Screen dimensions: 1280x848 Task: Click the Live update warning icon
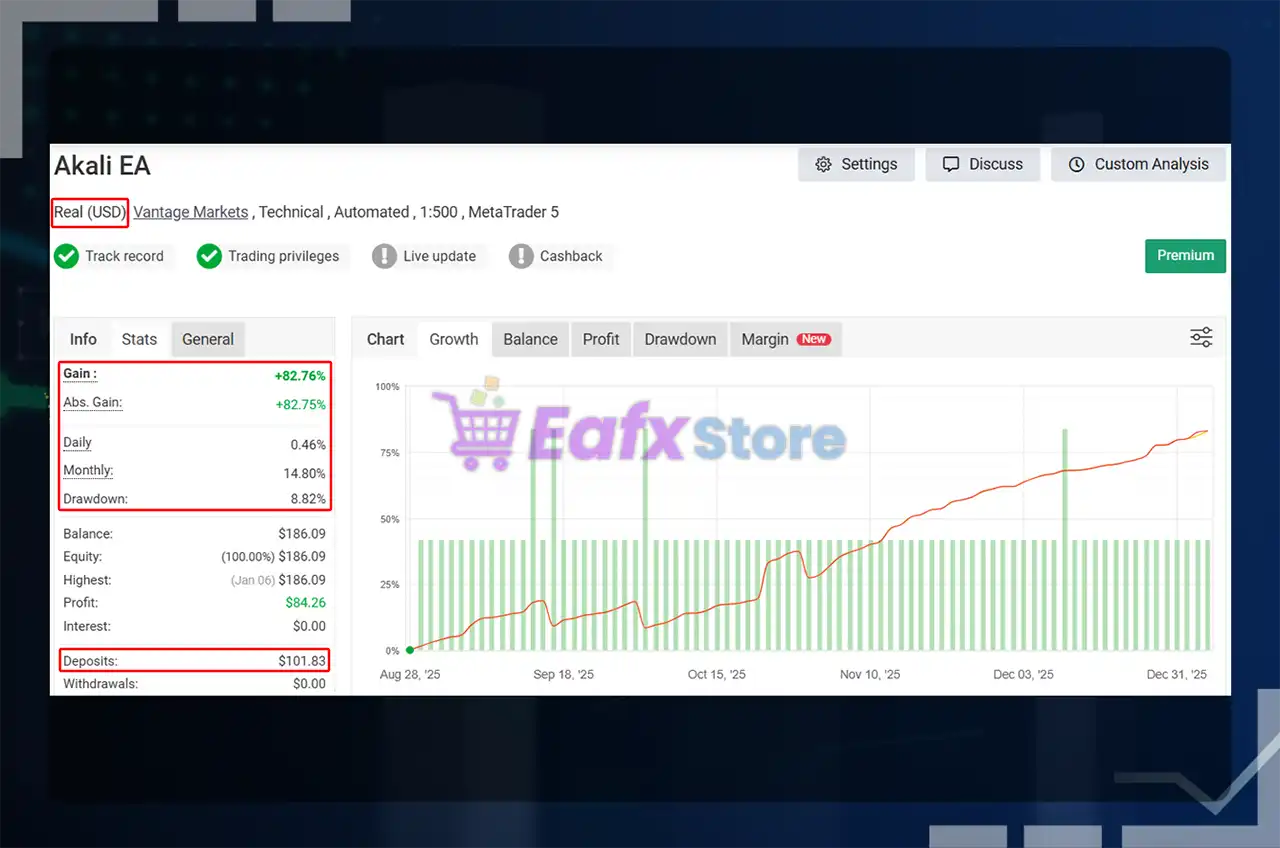[x=384, y=257]
